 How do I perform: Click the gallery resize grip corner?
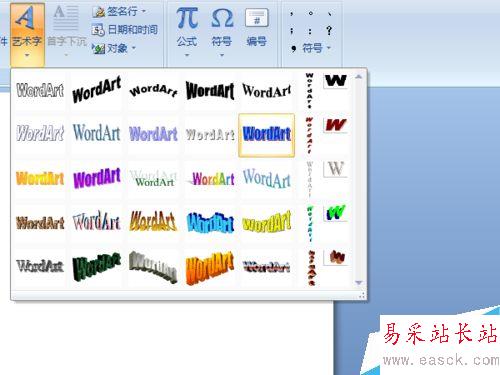tap(362, 295)
